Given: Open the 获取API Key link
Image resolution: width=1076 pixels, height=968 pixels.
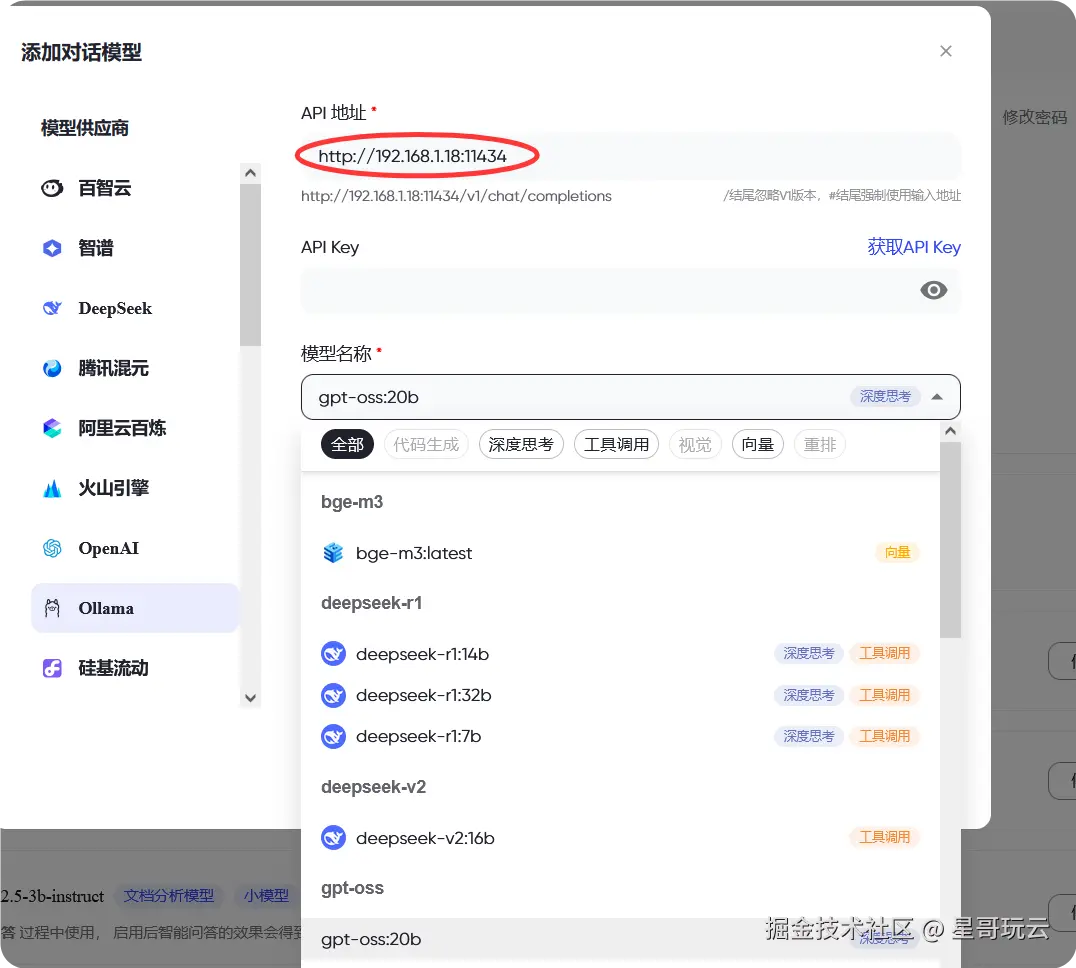Looking at the screenshot, I should (913, 247).
